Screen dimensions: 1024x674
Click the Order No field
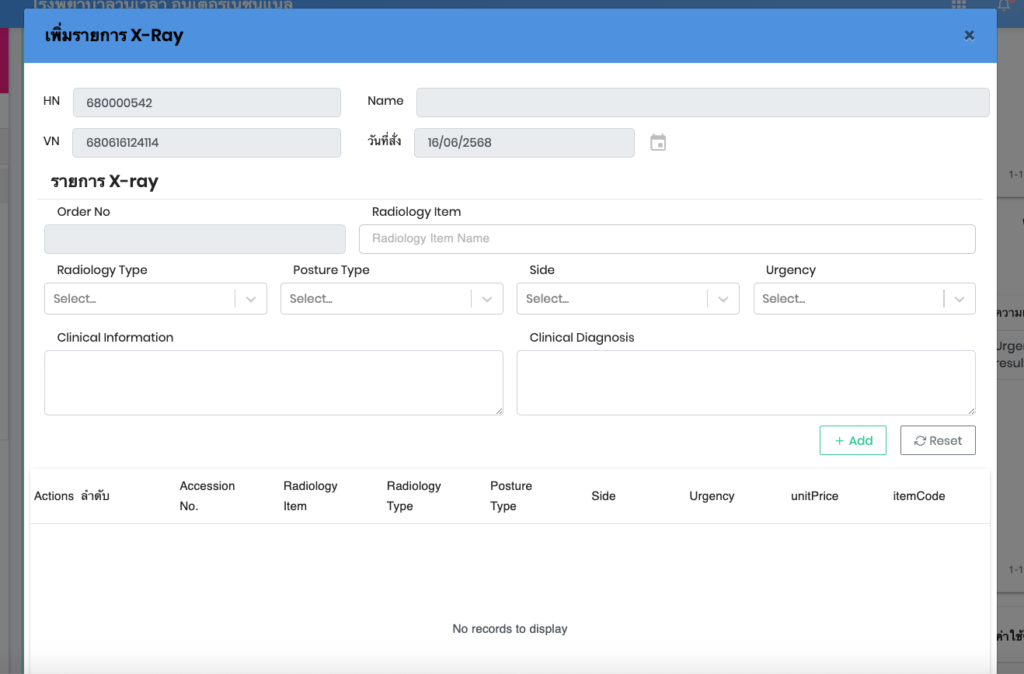point(194,239)
